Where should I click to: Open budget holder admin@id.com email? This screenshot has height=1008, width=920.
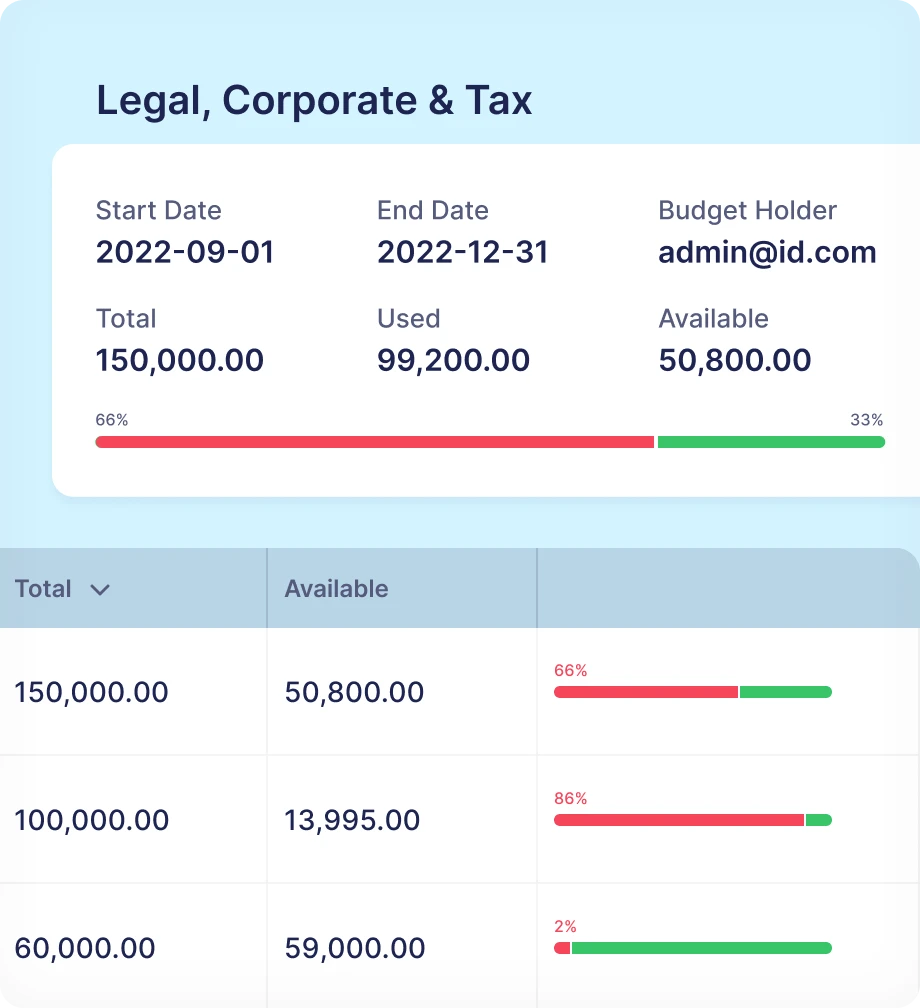coord(767,252)
